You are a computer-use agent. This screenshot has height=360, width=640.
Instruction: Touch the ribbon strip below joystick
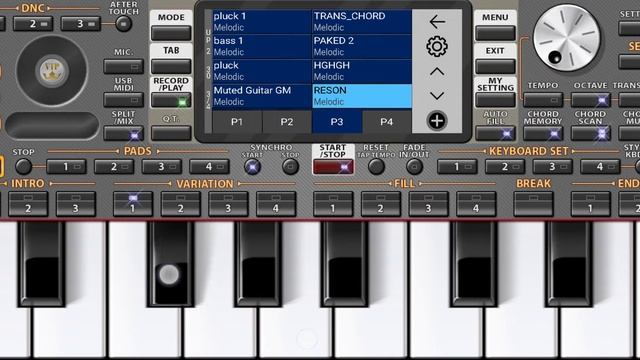click(52, 126)
